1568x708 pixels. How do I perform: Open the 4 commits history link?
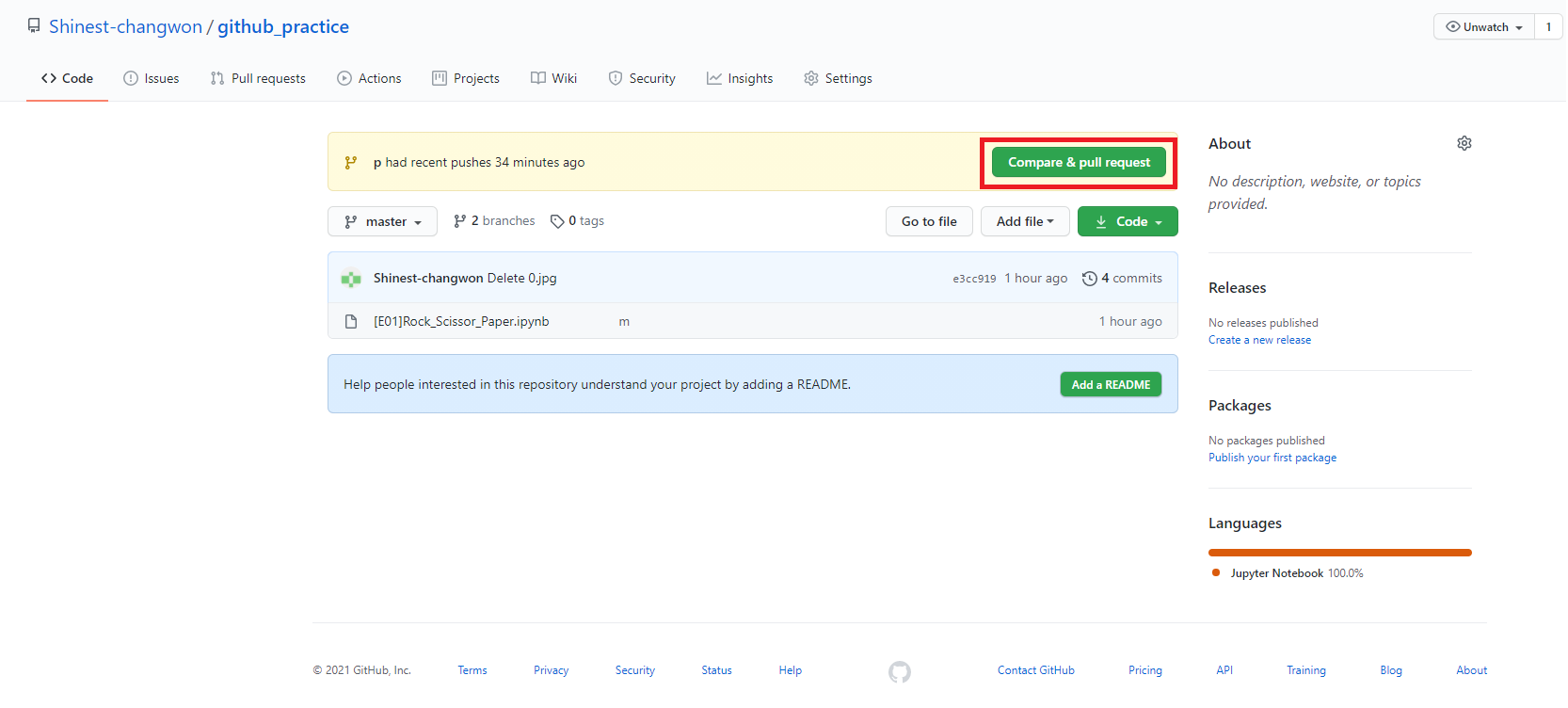[1122, 279]
